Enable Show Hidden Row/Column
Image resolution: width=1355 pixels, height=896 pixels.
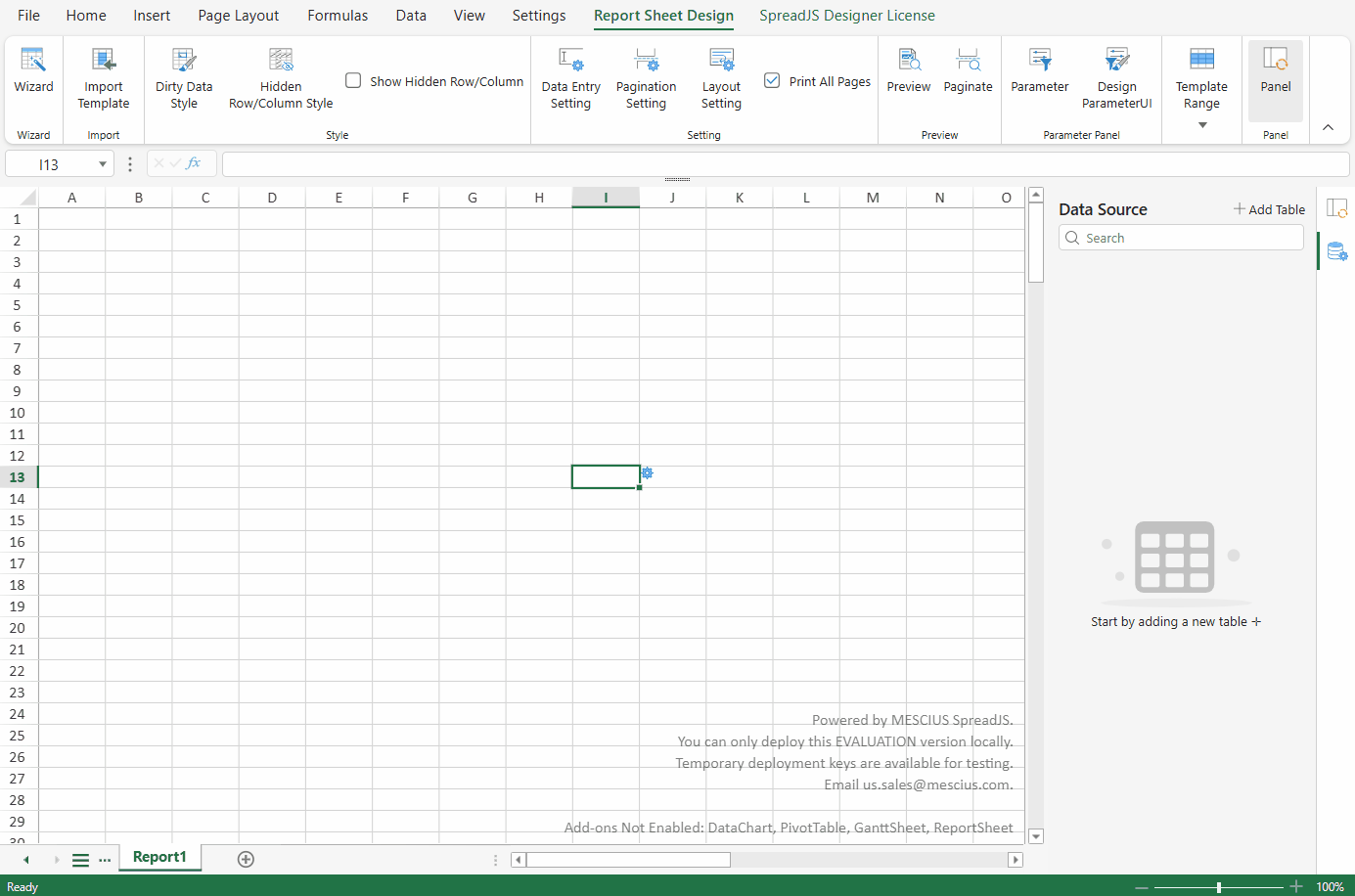[352, 81]
